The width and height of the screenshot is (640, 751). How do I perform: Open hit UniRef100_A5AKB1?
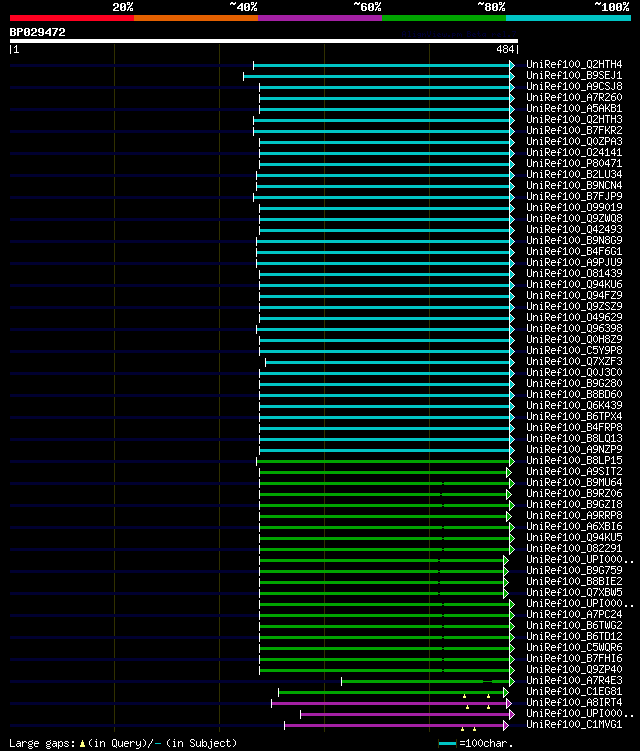click(x=574, y=108)
